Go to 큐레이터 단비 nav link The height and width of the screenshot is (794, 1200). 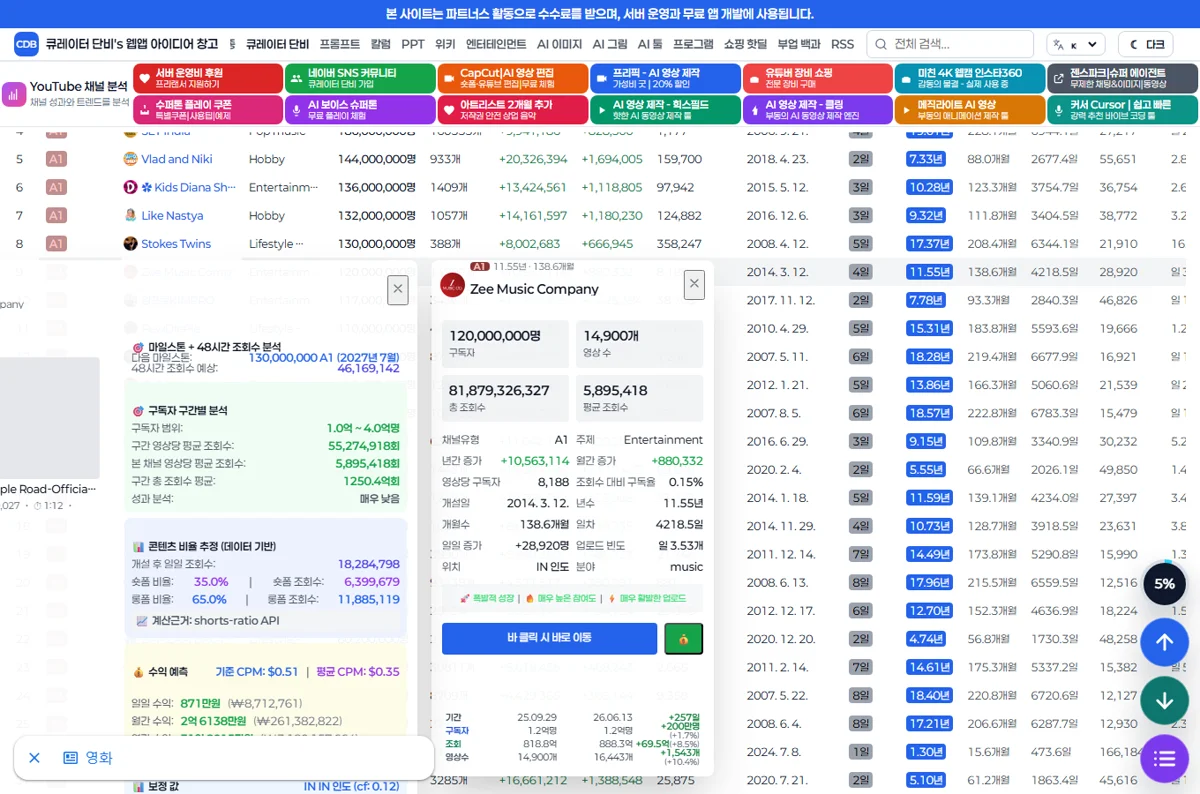pyautogui.click(x=277, y=44)
